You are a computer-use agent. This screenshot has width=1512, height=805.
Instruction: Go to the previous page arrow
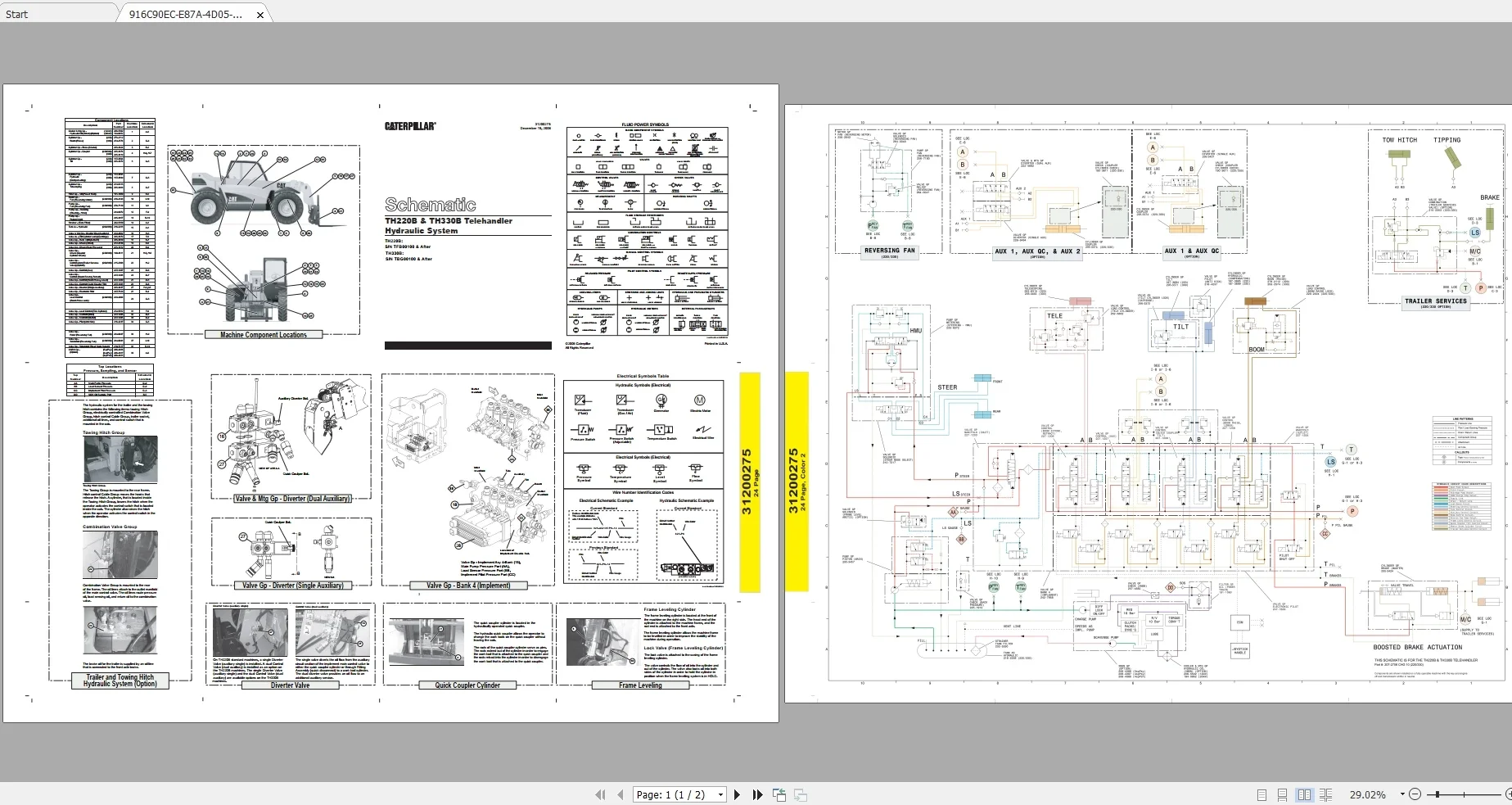click(621, 794)
